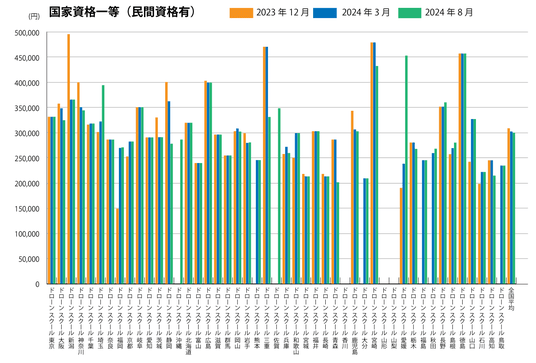Click the blue bar for 宮崎

(375, 163)
